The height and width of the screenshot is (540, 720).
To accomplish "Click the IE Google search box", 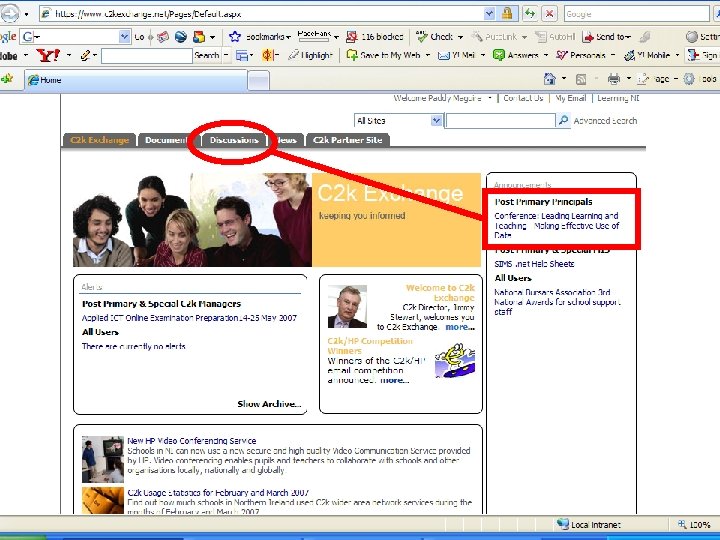I will click(x=636, y=14).
